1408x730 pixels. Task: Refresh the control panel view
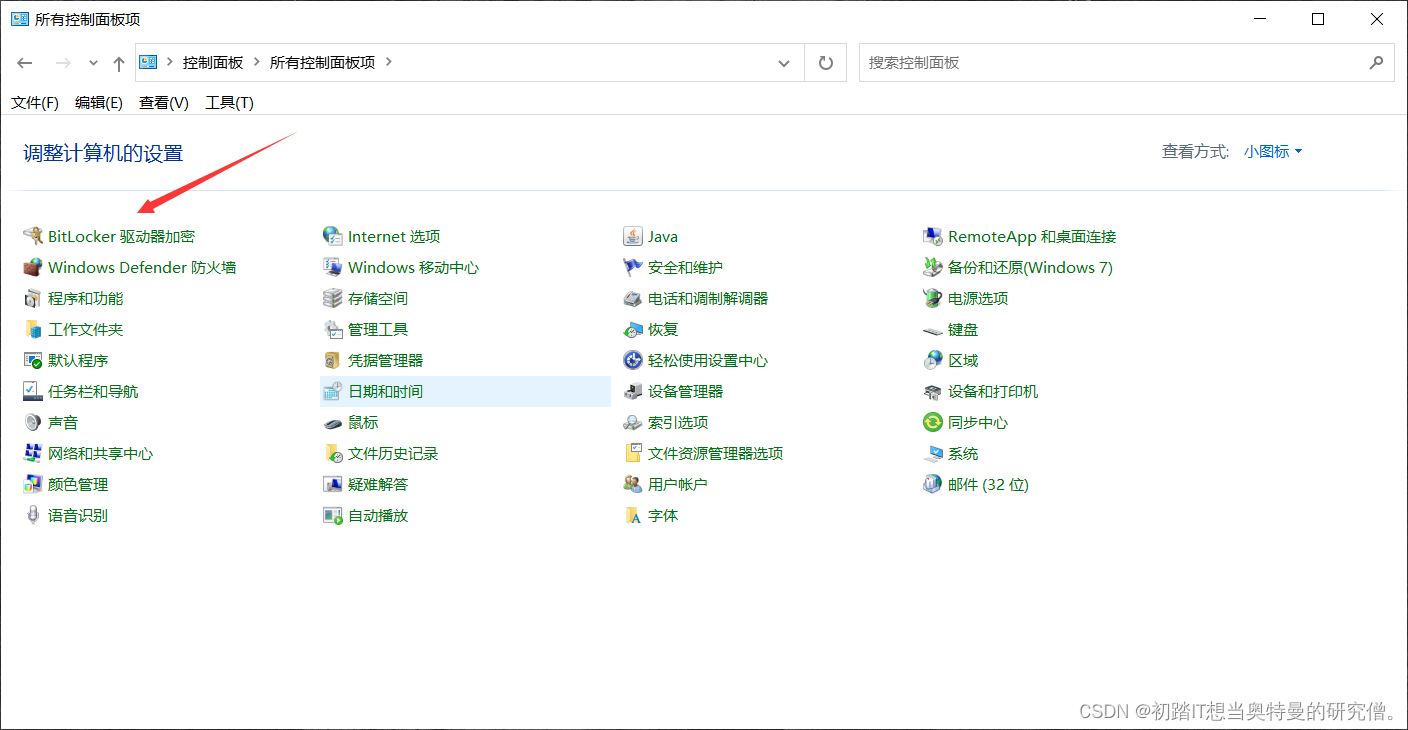click(x=826, y=63)
